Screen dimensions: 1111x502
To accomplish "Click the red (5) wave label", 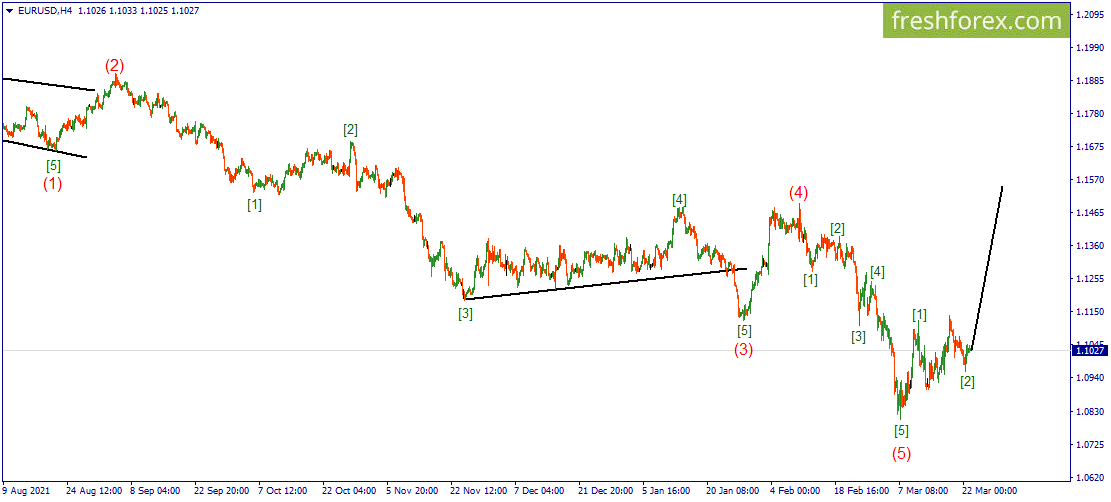I will coord(901,453).
